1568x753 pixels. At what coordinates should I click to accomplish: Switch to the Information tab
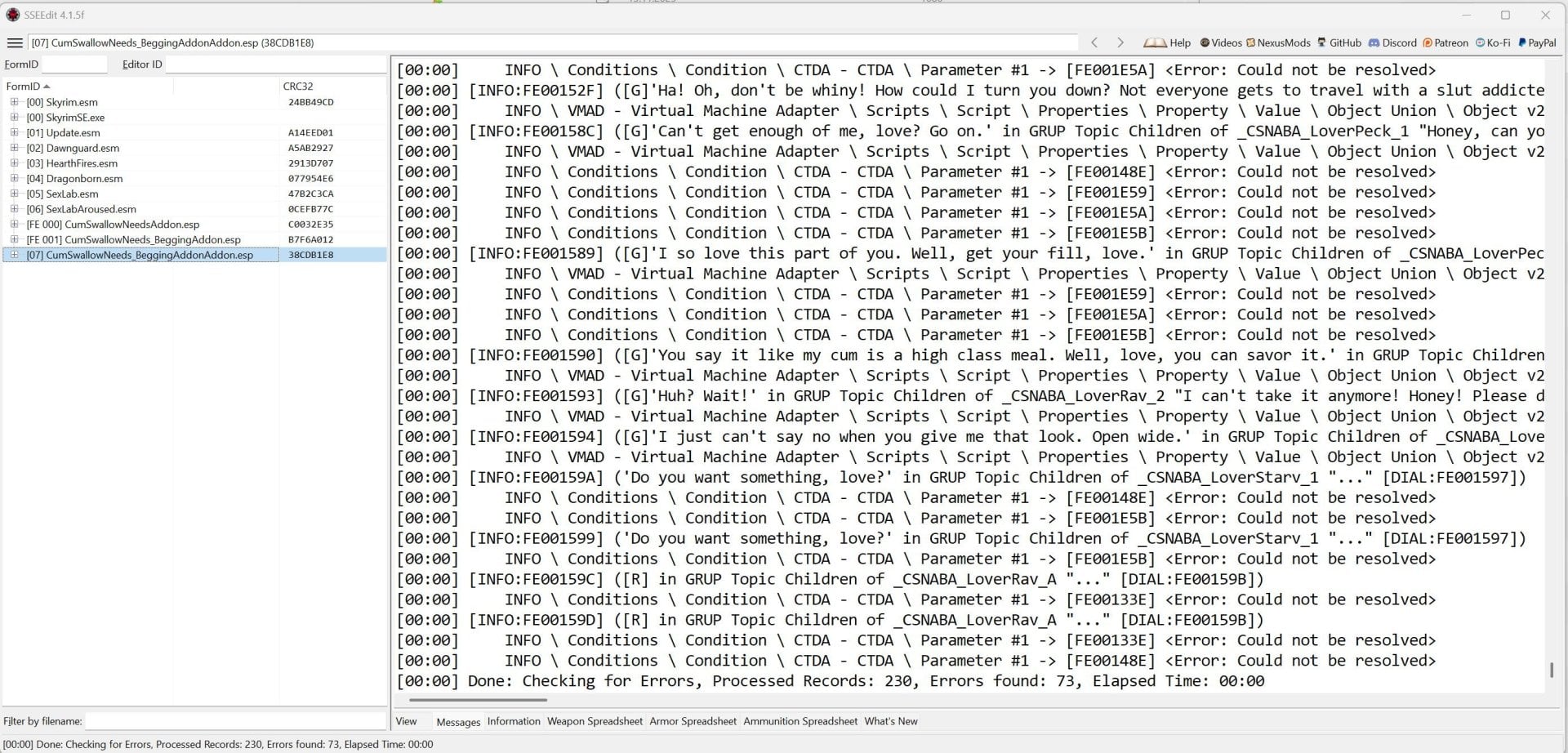(x=514, y=721)
